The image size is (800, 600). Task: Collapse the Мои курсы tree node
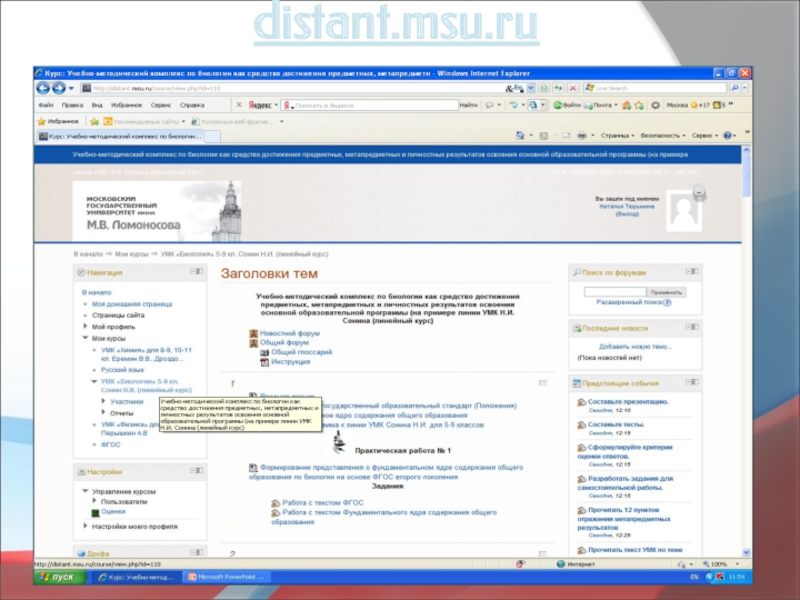coord(85,338)
